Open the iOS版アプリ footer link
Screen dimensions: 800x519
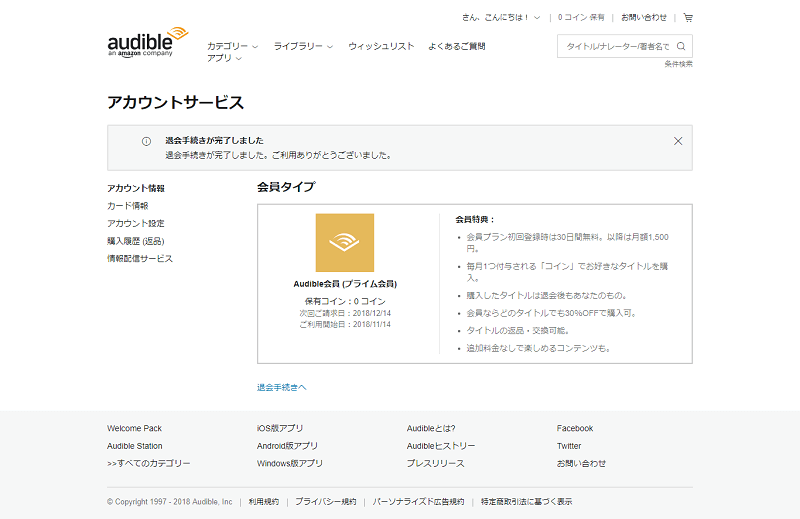(280, 428)
